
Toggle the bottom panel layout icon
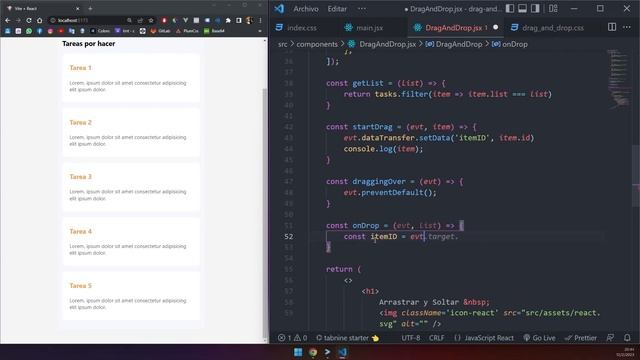(522, 8)
